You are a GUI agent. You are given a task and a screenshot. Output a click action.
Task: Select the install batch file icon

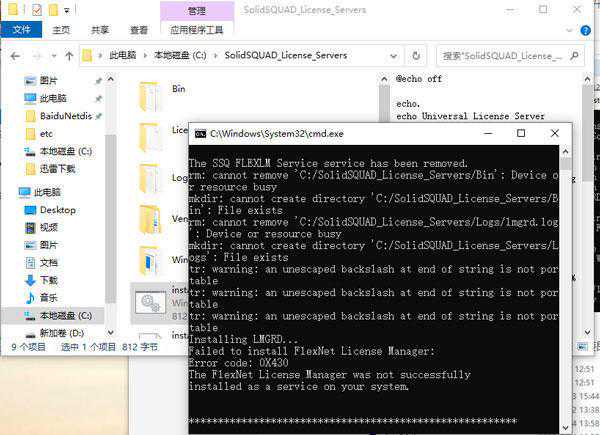tap(151, 302)
